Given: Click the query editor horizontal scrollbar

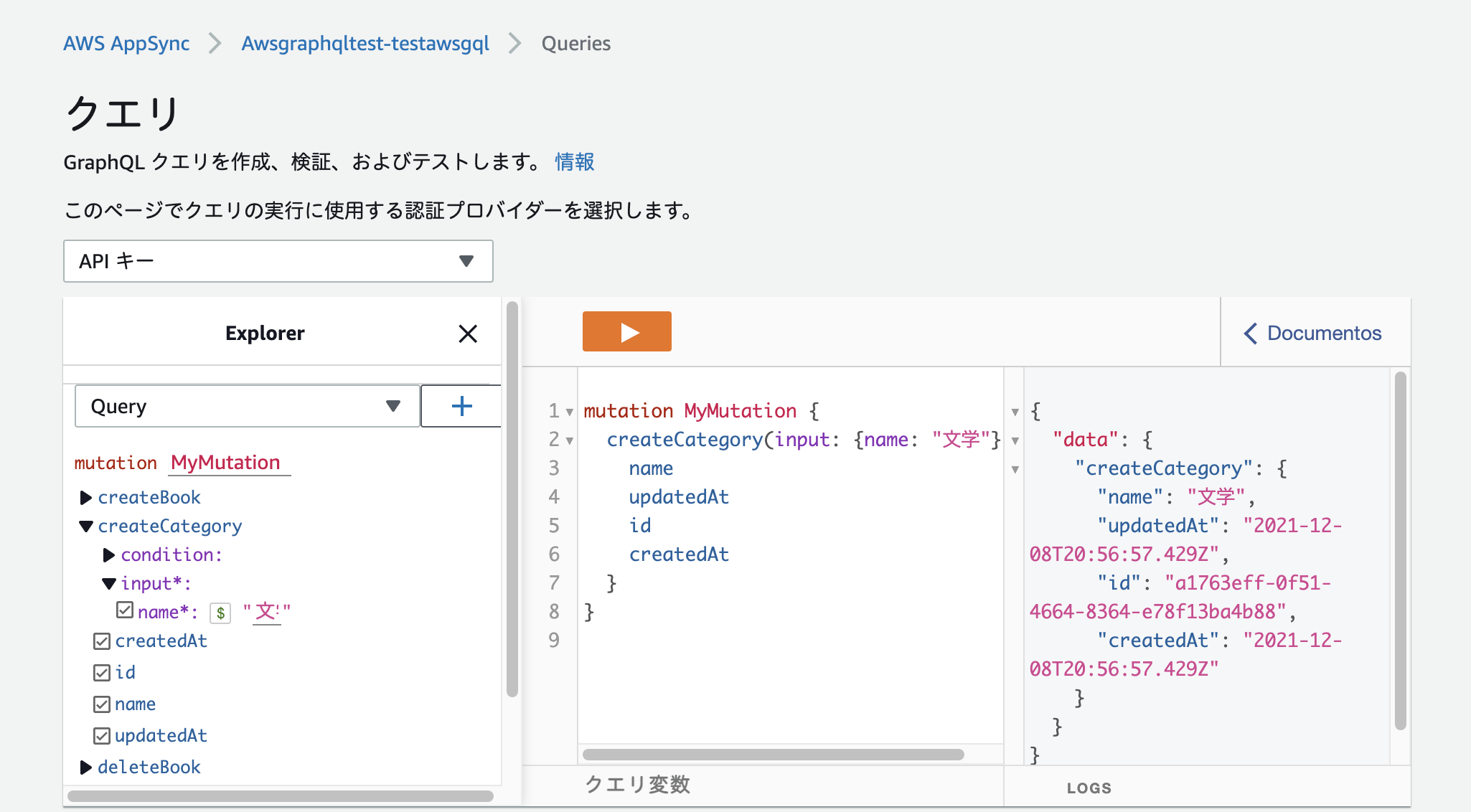Looking at the screenshot, I should [x=773, y=754].
